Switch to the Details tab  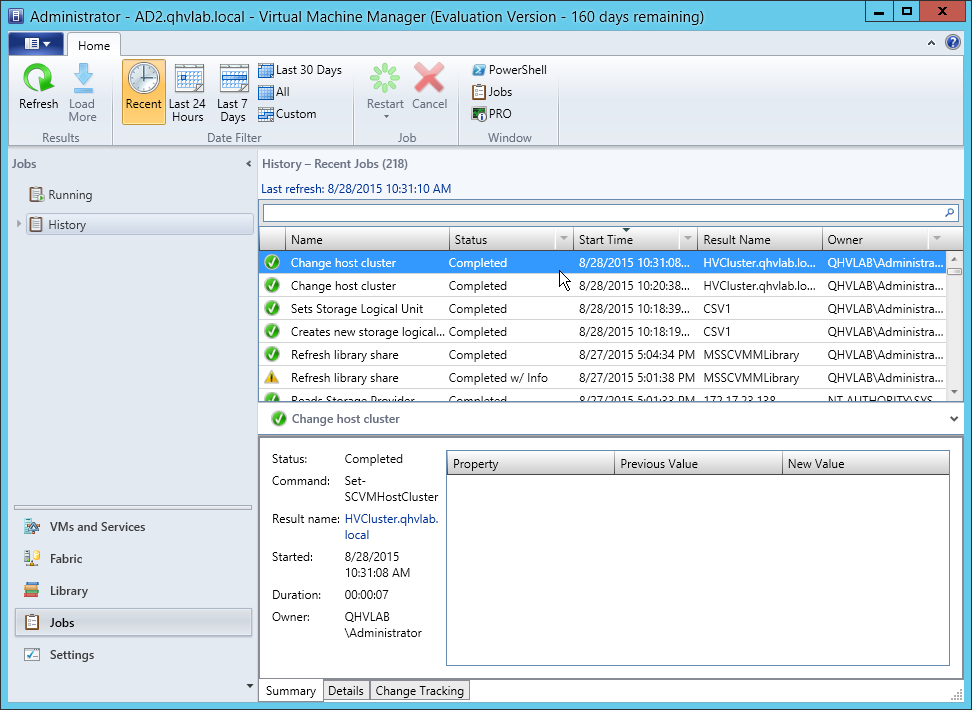pos(346,691)
